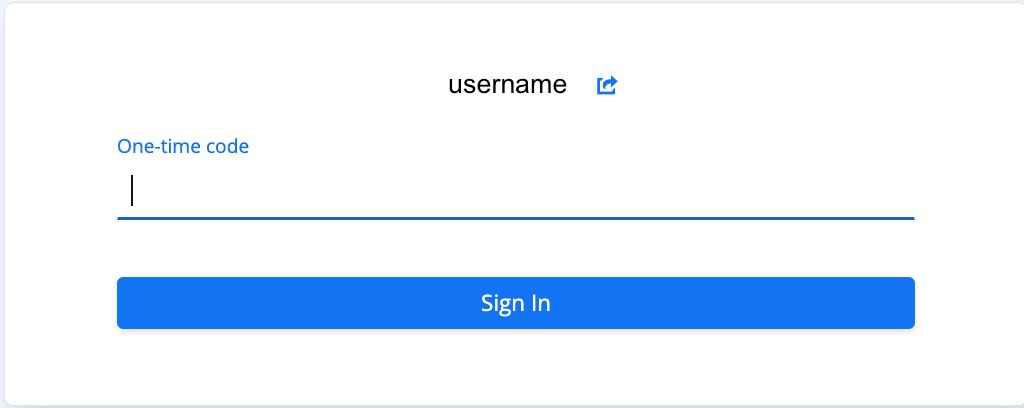Image resolution: width=1024 pixels, height=408 pixels.
Task: Select the blue One-time code caption
Action: click(x=183, y=146)
